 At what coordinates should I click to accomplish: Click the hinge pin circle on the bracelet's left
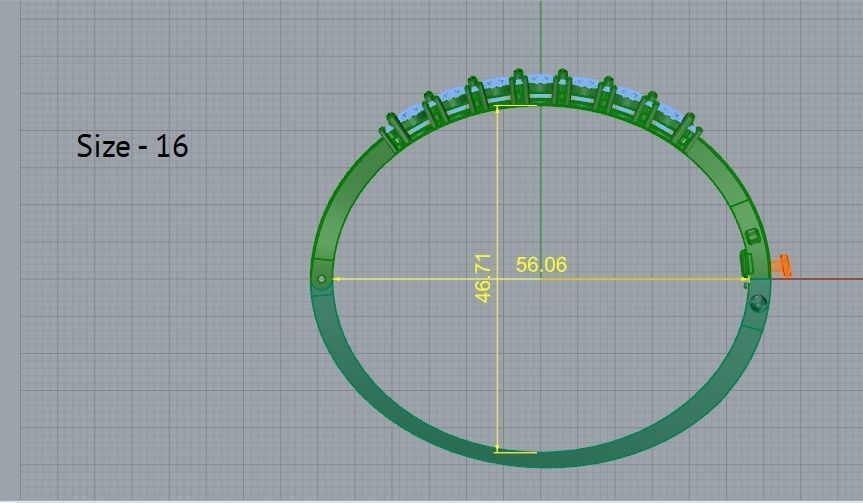(321, 280)
